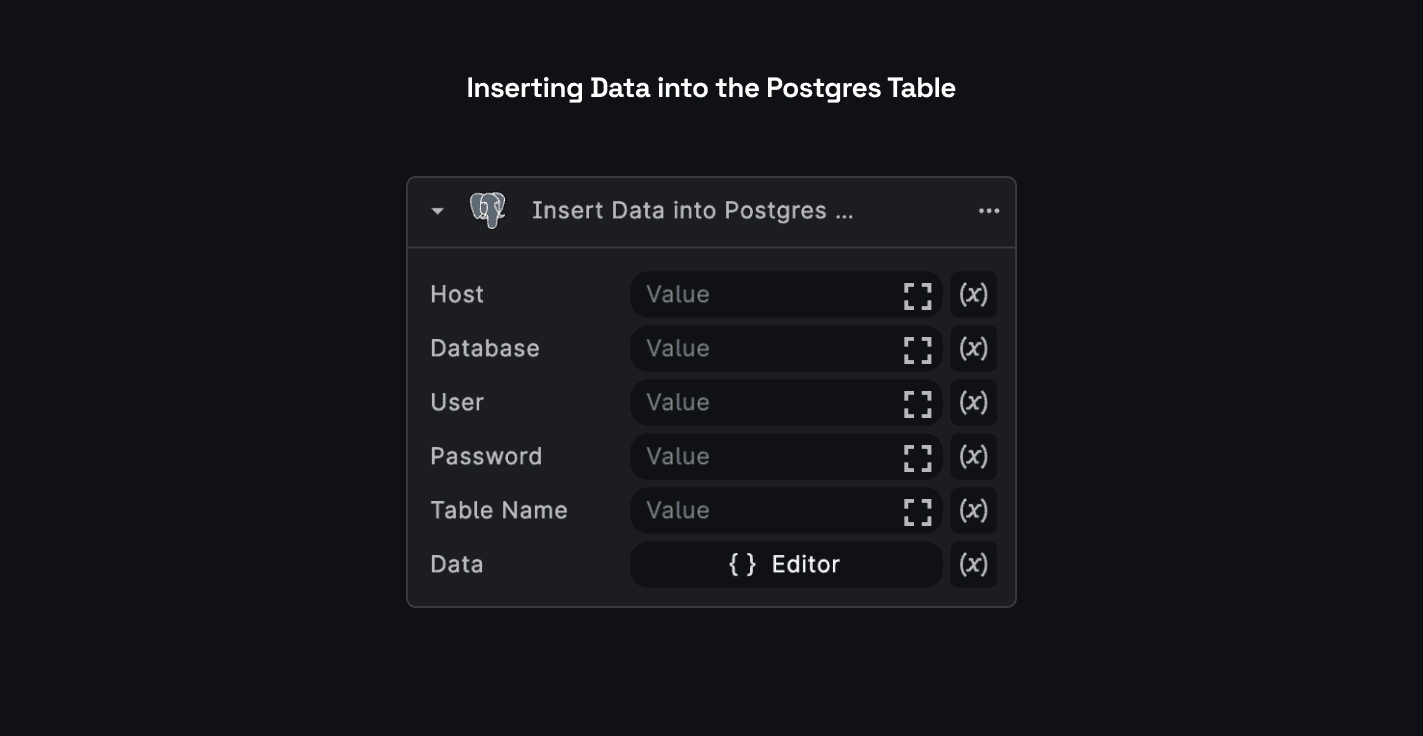This screenshot has height=736, width=1423.
Task: Open the Data Editor button
Action: [x=785, y=565]
